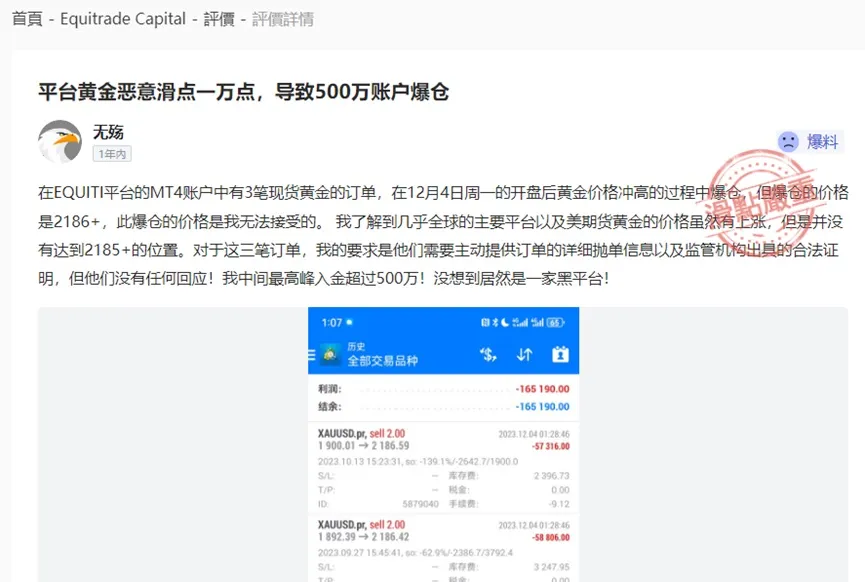The height and width of the screenshot is (582, 865).
Task: Click battery indicator in phone status bar
Action: [556, 323]
